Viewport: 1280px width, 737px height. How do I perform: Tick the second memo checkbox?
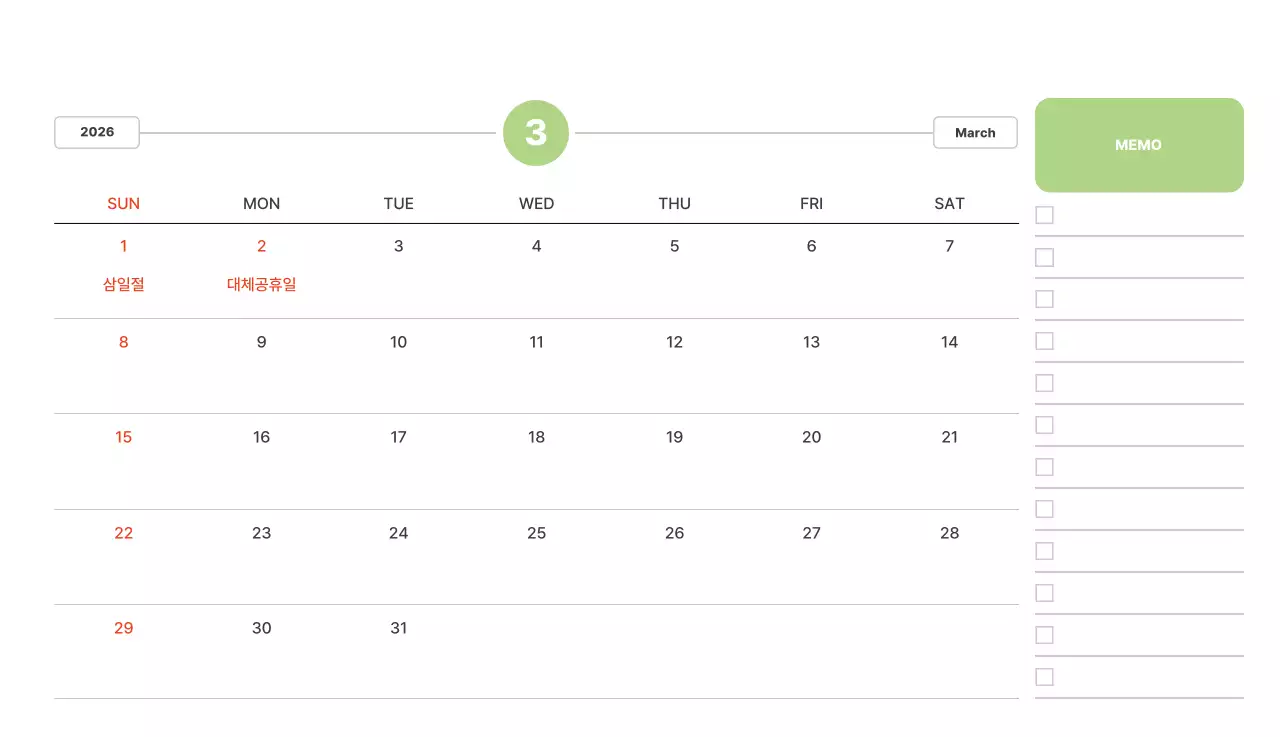tap(1045, 258)
